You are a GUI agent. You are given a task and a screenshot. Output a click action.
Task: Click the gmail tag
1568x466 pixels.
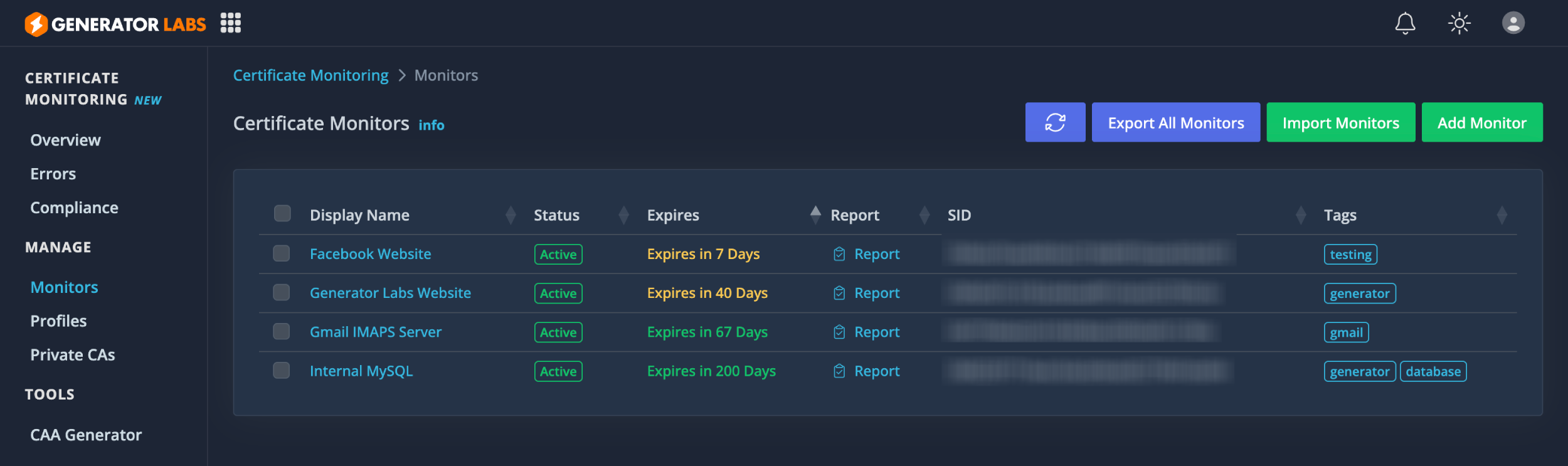(1346, 332)
